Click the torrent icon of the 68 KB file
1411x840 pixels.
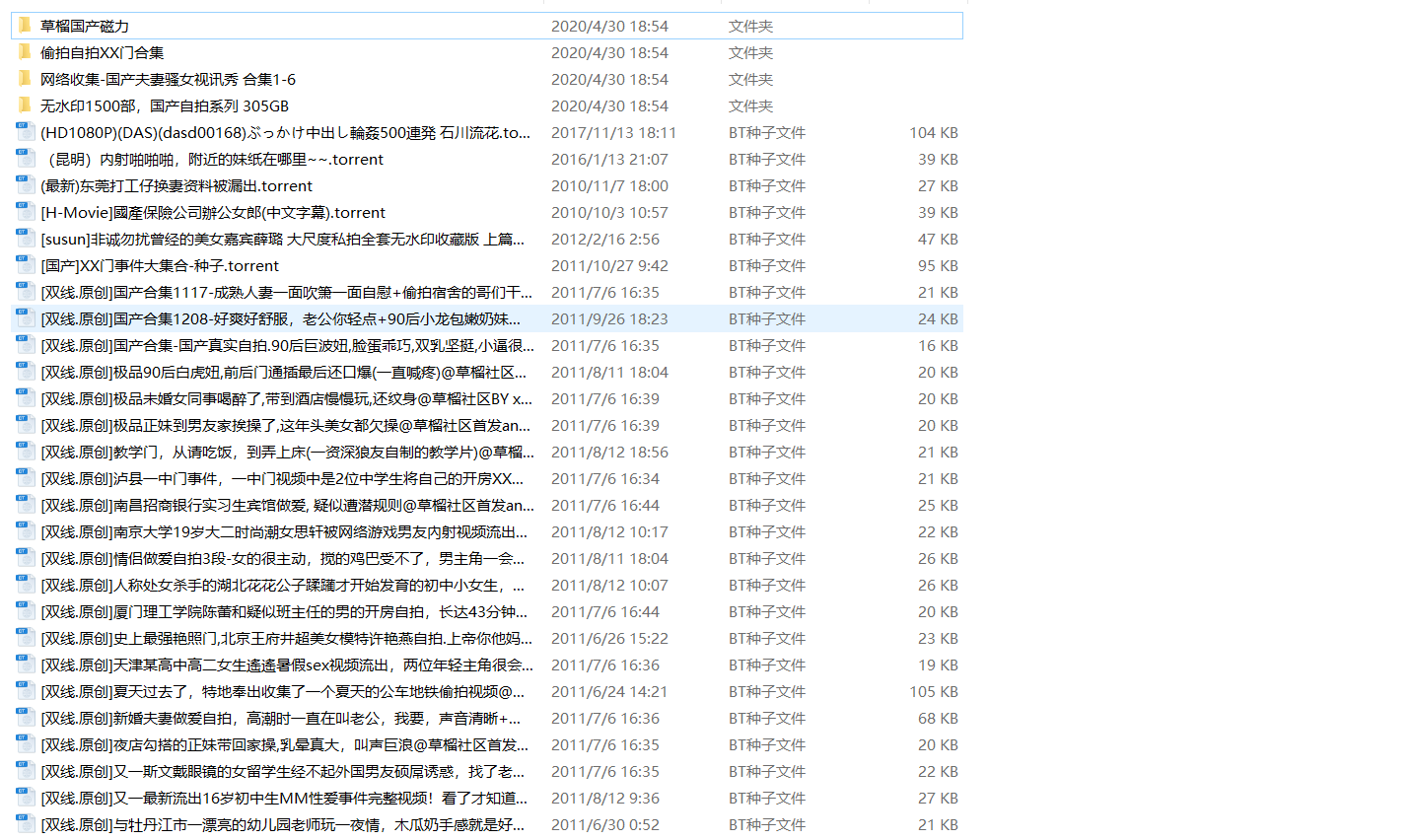pos(26,718)
